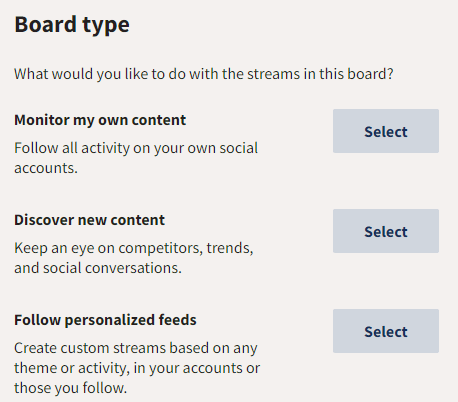Click the 'those you follow.' text line

click(x=71, y=388)
